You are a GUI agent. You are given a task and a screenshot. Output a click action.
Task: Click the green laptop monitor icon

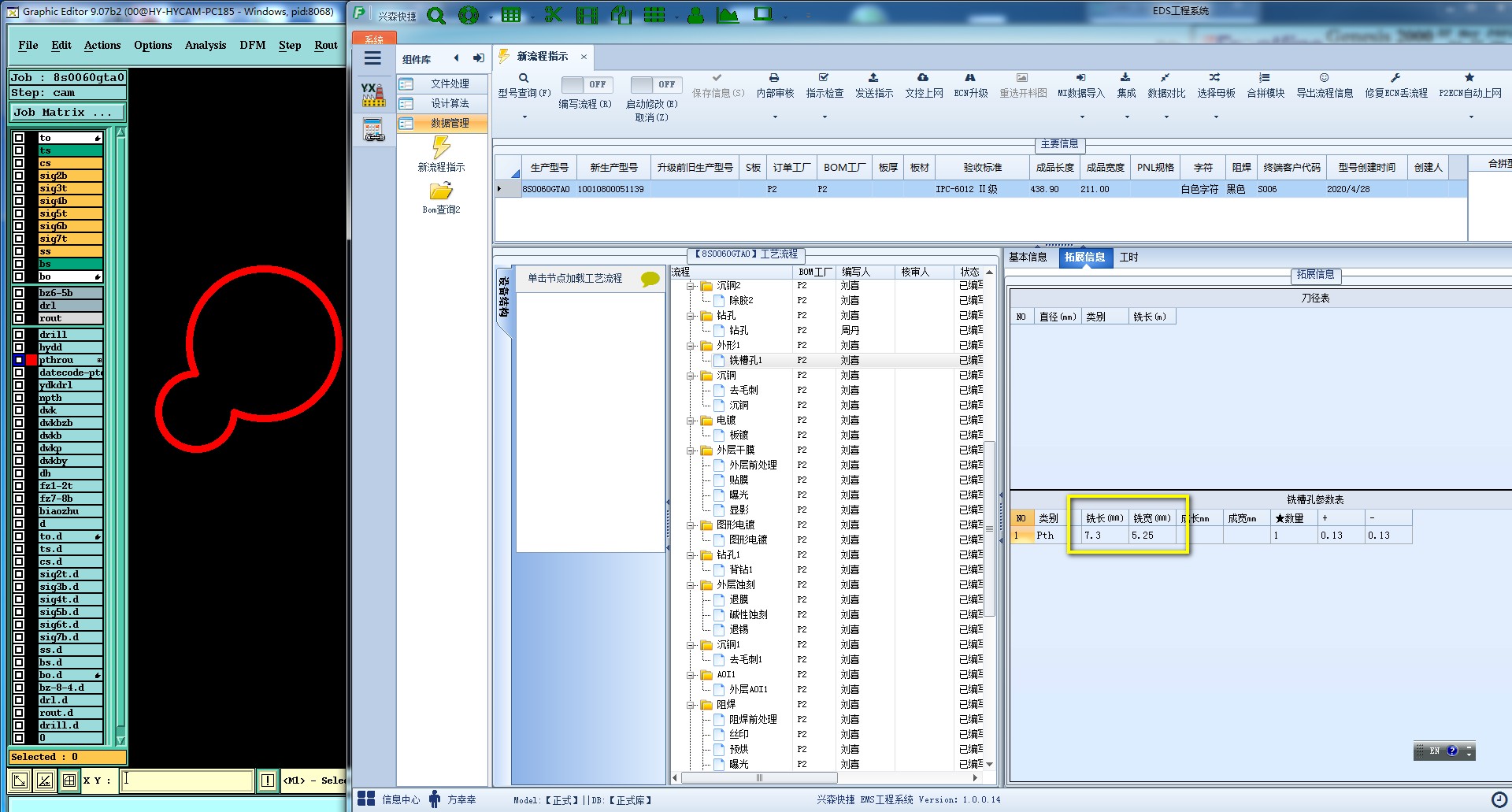[762, 14]
